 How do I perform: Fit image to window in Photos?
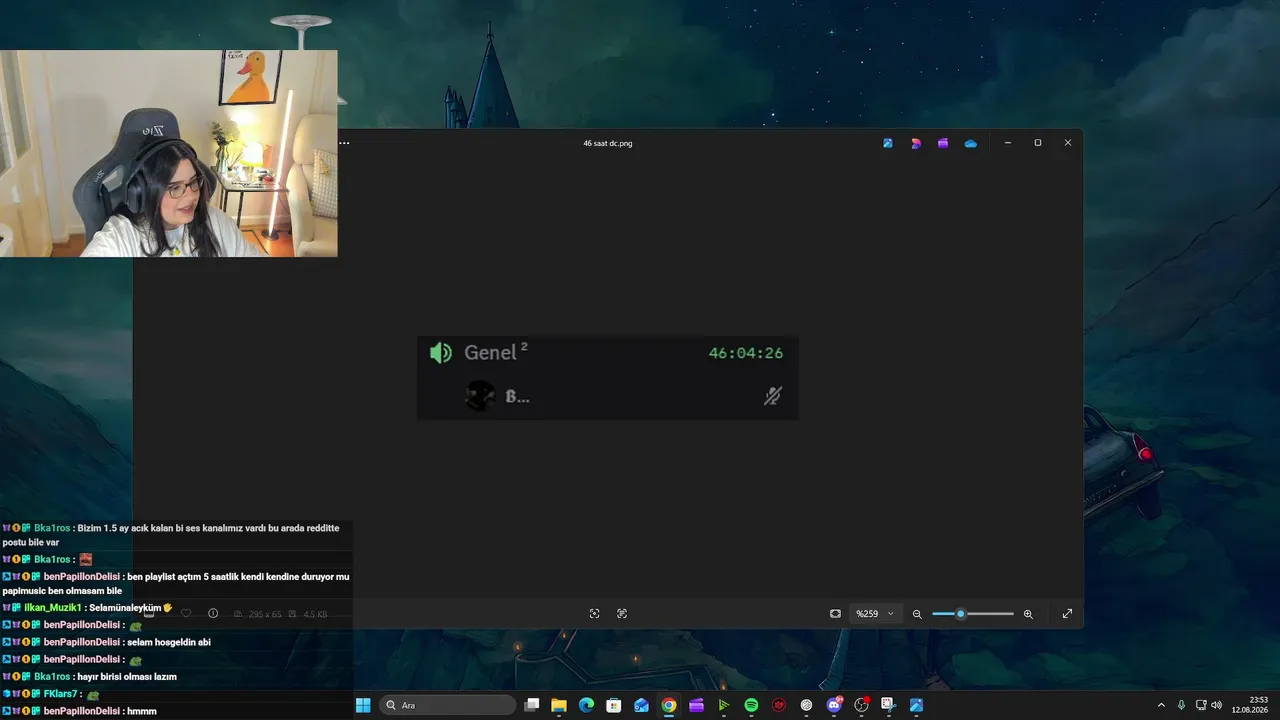(835, 613)
